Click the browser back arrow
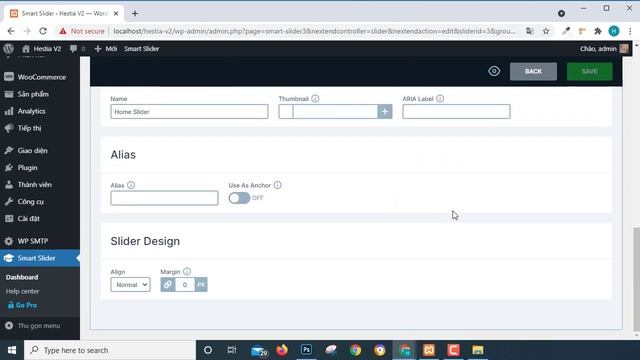Screen dimensions: 640x360 click(x=11, y=31)
